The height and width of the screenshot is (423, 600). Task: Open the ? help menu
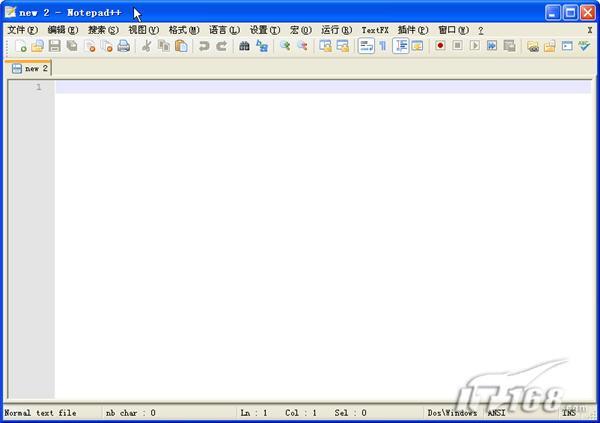pos(481,30)
